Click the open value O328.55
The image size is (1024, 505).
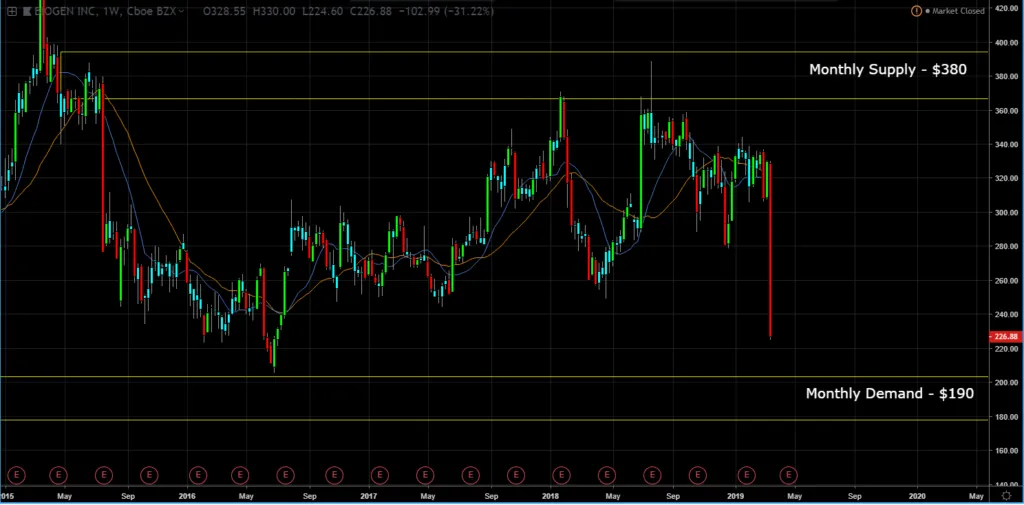point(224,11)
